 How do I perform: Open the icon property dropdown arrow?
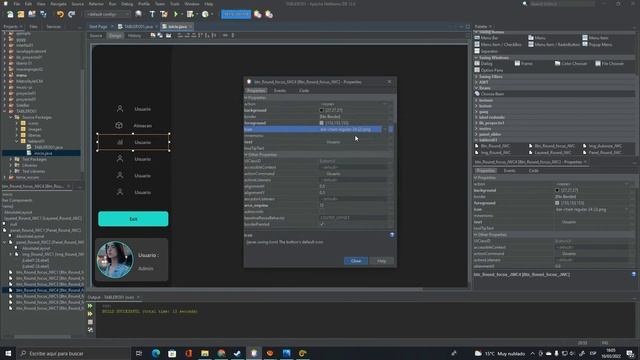pyautogui.click(x=385, y=129)
